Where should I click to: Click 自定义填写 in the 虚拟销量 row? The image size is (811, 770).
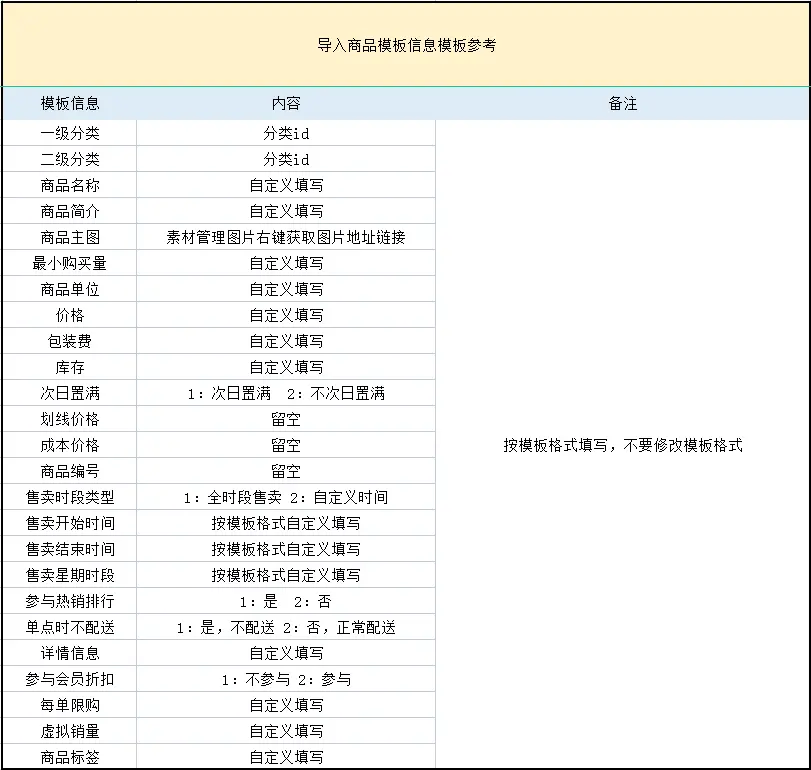pos(286,731)
